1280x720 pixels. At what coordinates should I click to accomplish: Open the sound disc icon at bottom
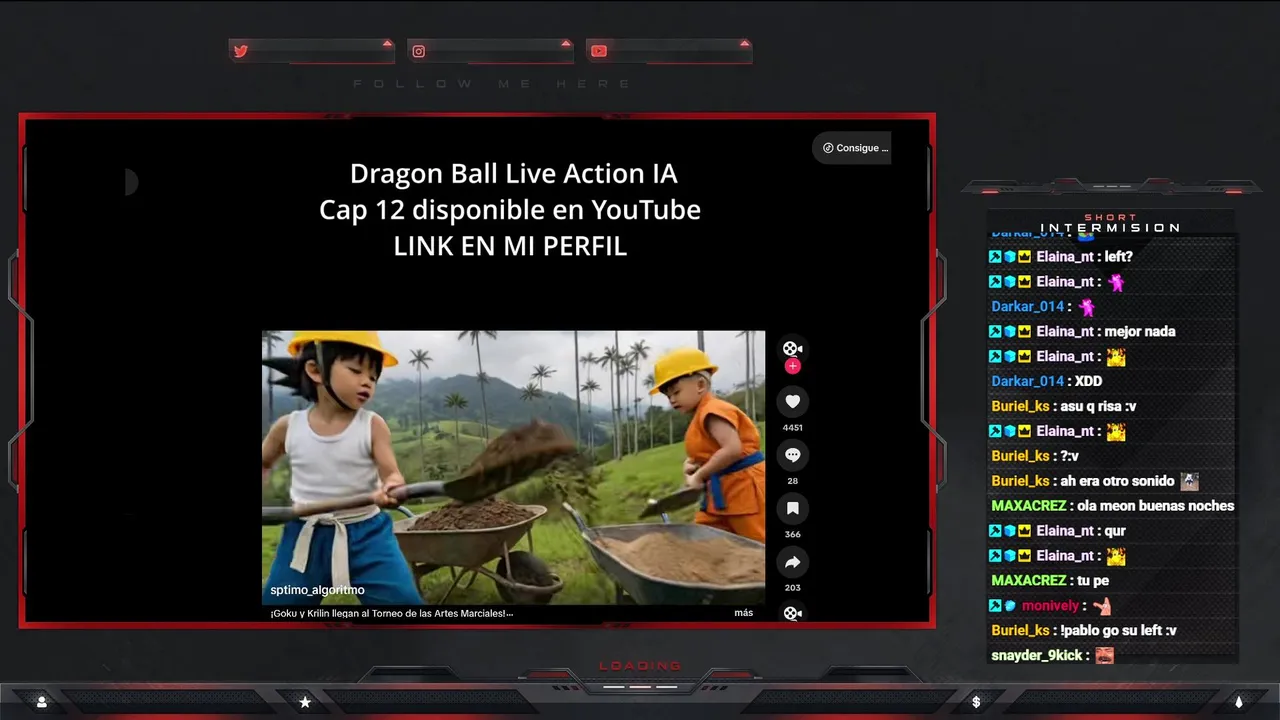click(792, 613)
